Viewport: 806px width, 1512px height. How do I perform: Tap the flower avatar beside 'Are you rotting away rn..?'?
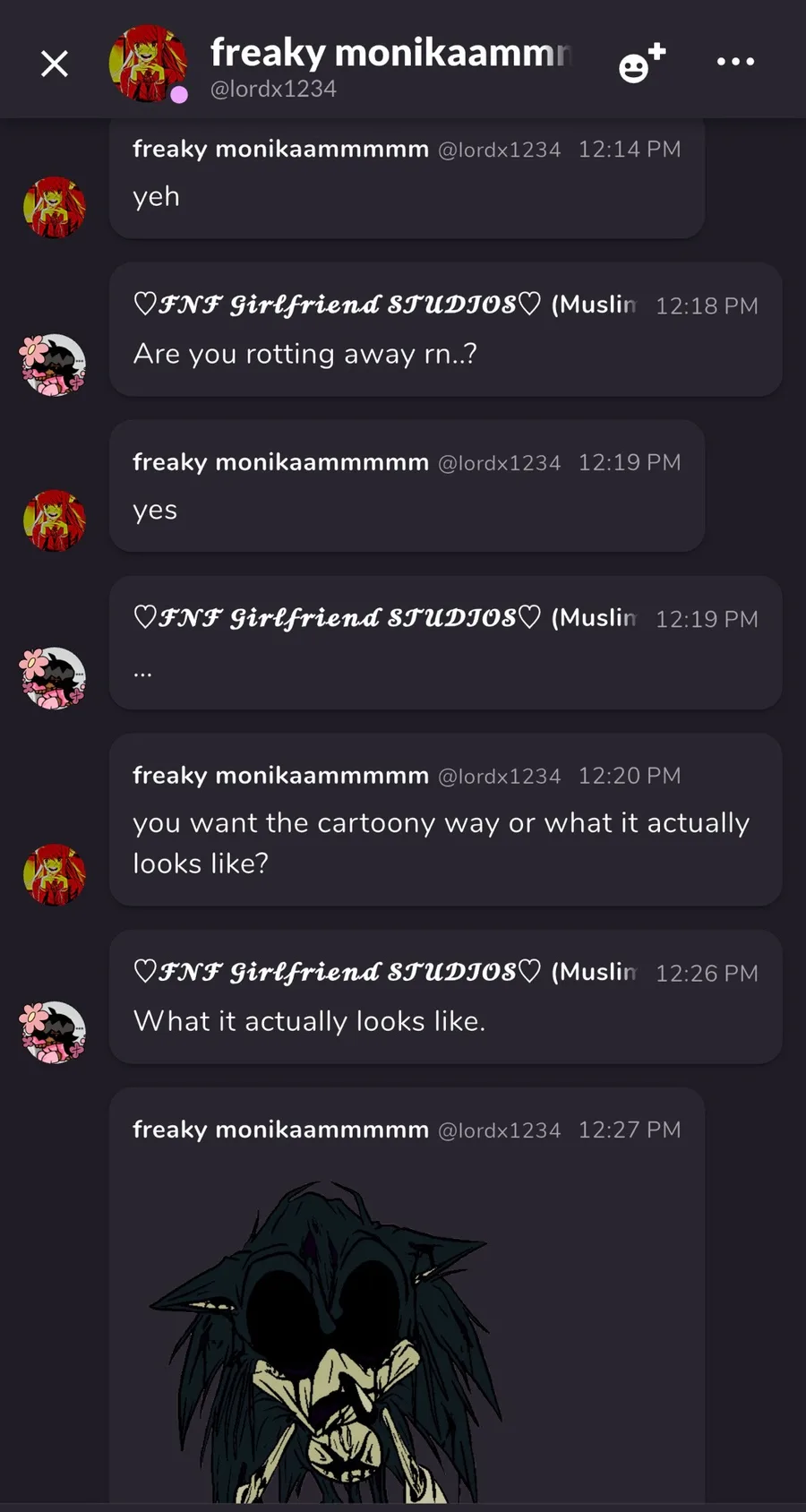(x=53, y=365)
